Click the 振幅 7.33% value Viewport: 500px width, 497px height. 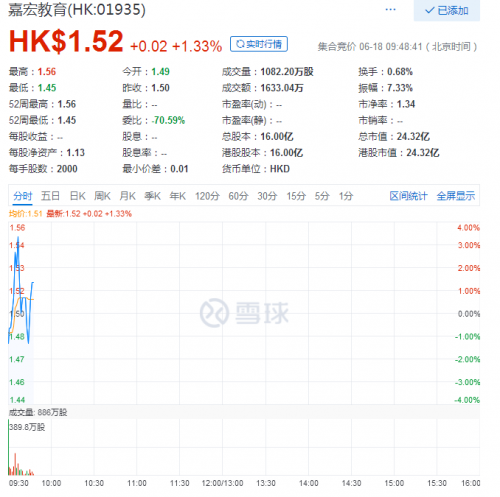point(400,88)
